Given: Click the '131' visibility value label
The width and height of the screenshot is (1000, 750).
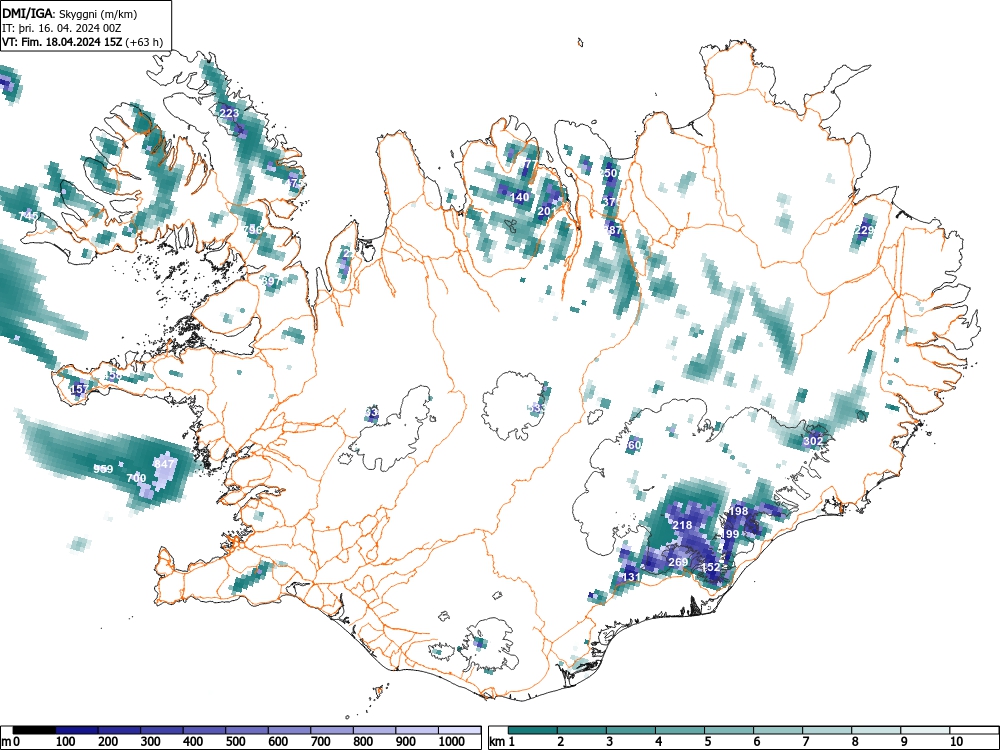Looking at the screenshot, I should pyautogui.click(x=631, y=577).
